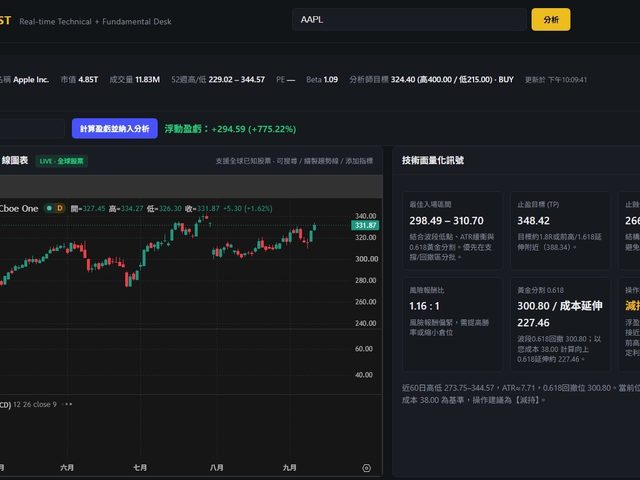Click the 331.87 current price label
The image size is (640, 480).
pos(365,225)
